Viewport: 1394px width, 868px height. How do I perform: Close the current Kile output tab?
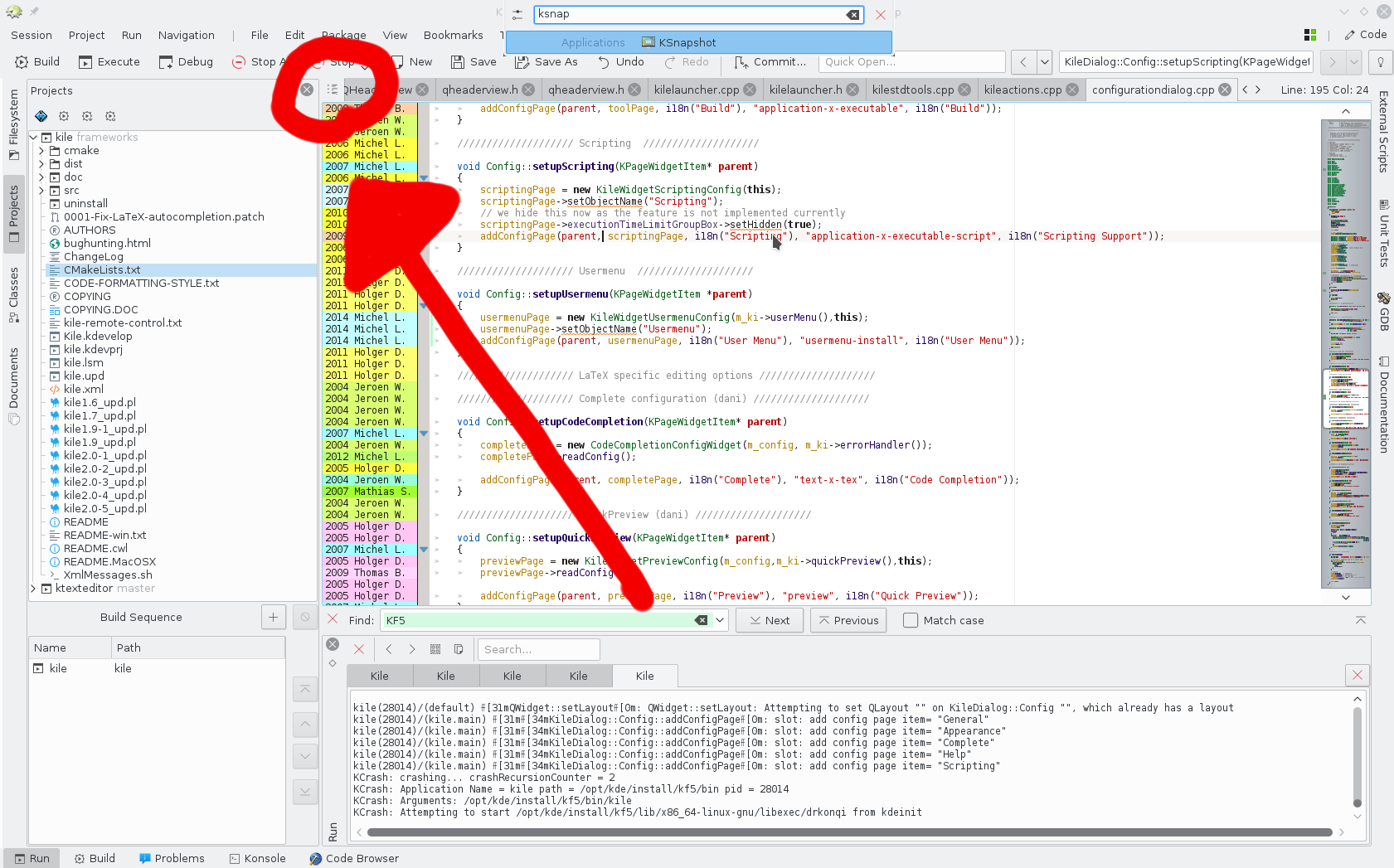tap(1358, 675)
